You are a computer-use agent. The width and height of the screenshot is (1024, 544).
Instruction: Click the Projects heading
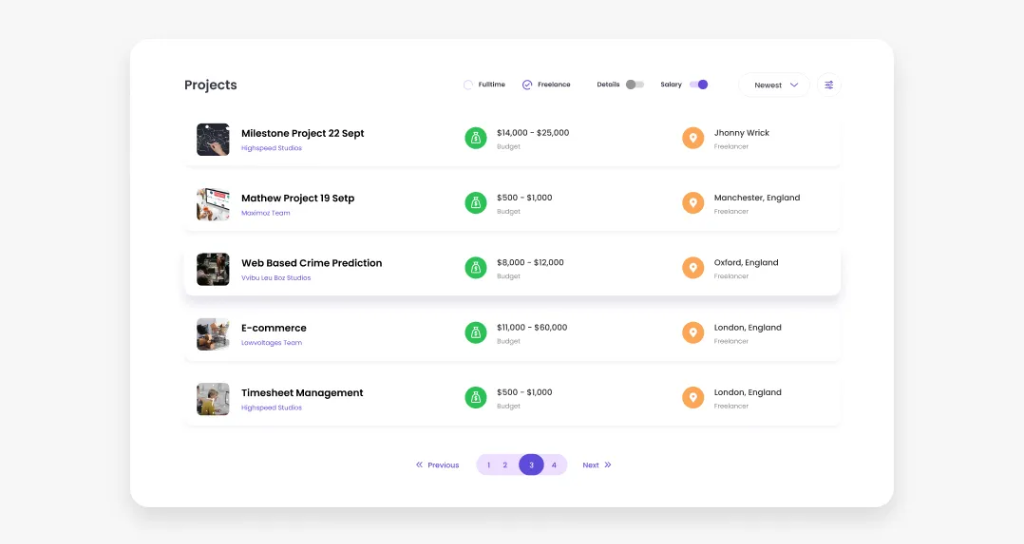[x=210, y=85]
